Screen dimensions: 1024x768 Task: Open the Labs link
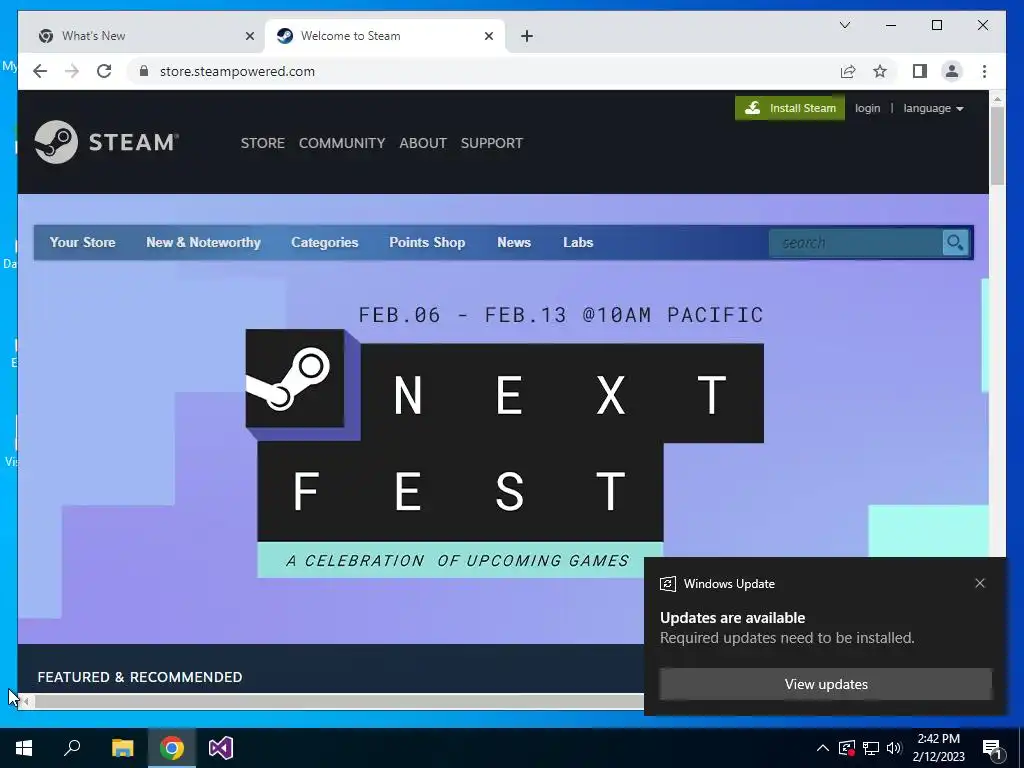578,242
